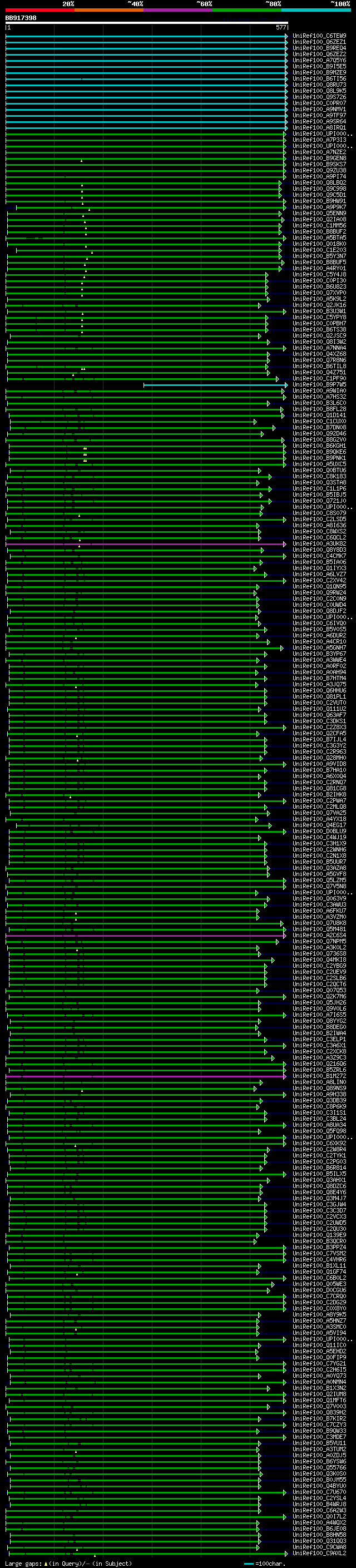
Task: Open hit UniRef100_Q8RU73
Action: click(319, 85)
